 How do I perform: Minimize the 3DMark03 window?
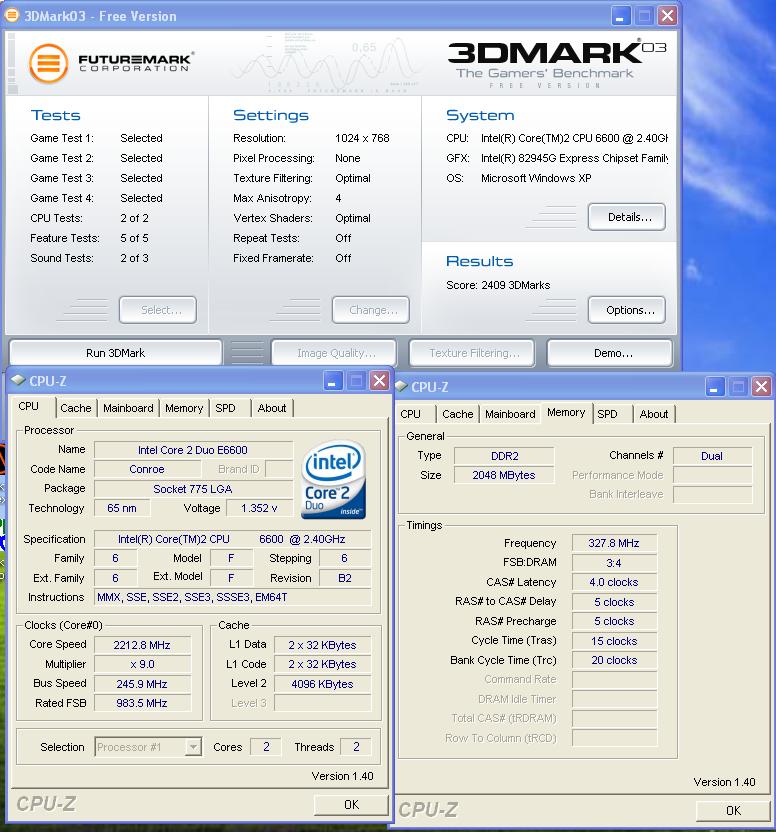(620, 16)
